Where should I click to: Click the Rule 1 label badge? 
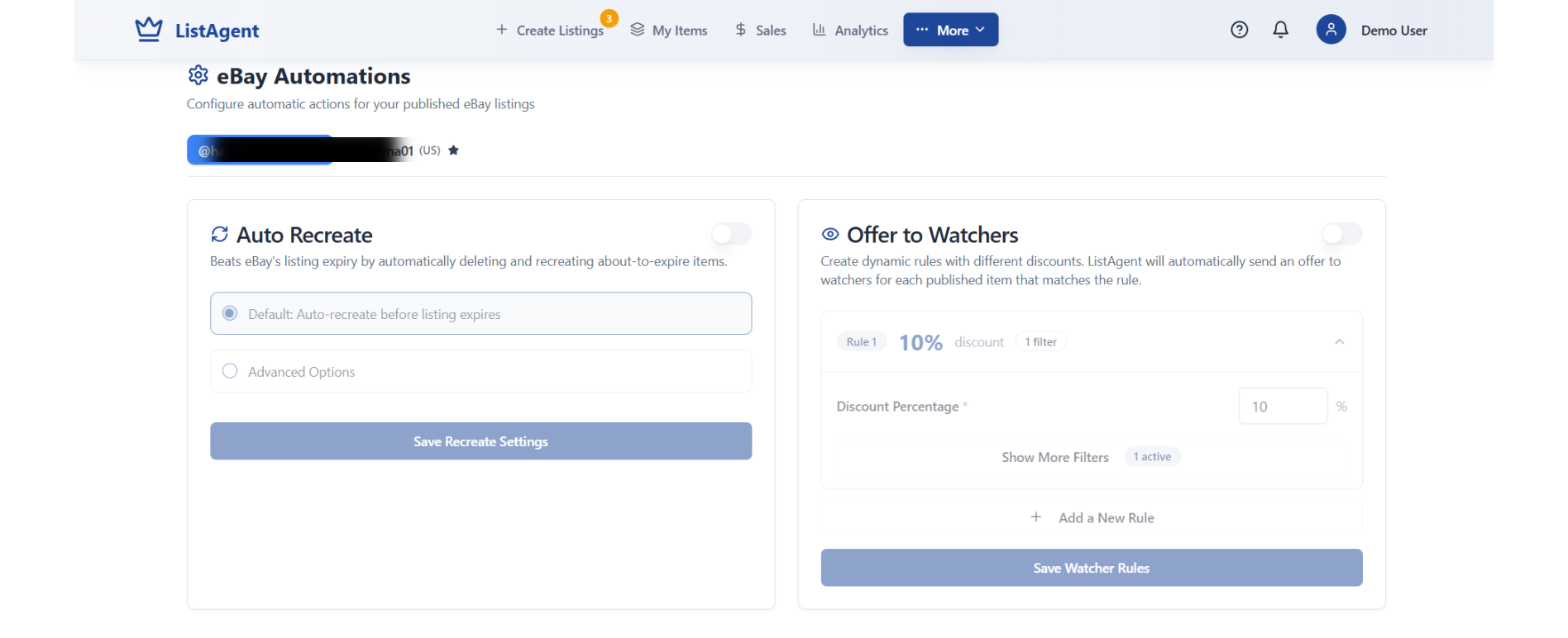tap(862, 342)
